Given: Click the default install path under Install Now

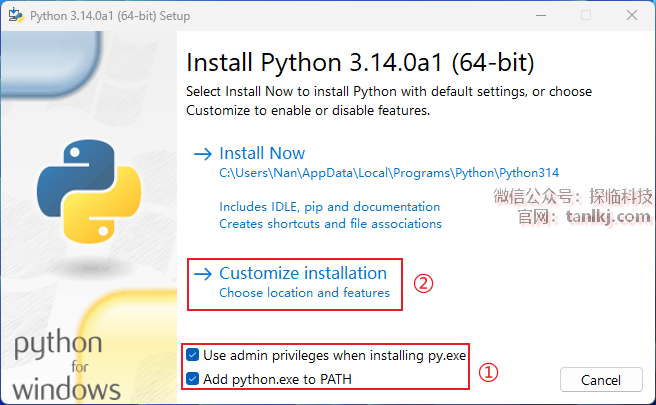Looking at the screenshot, I should point(396,173).
